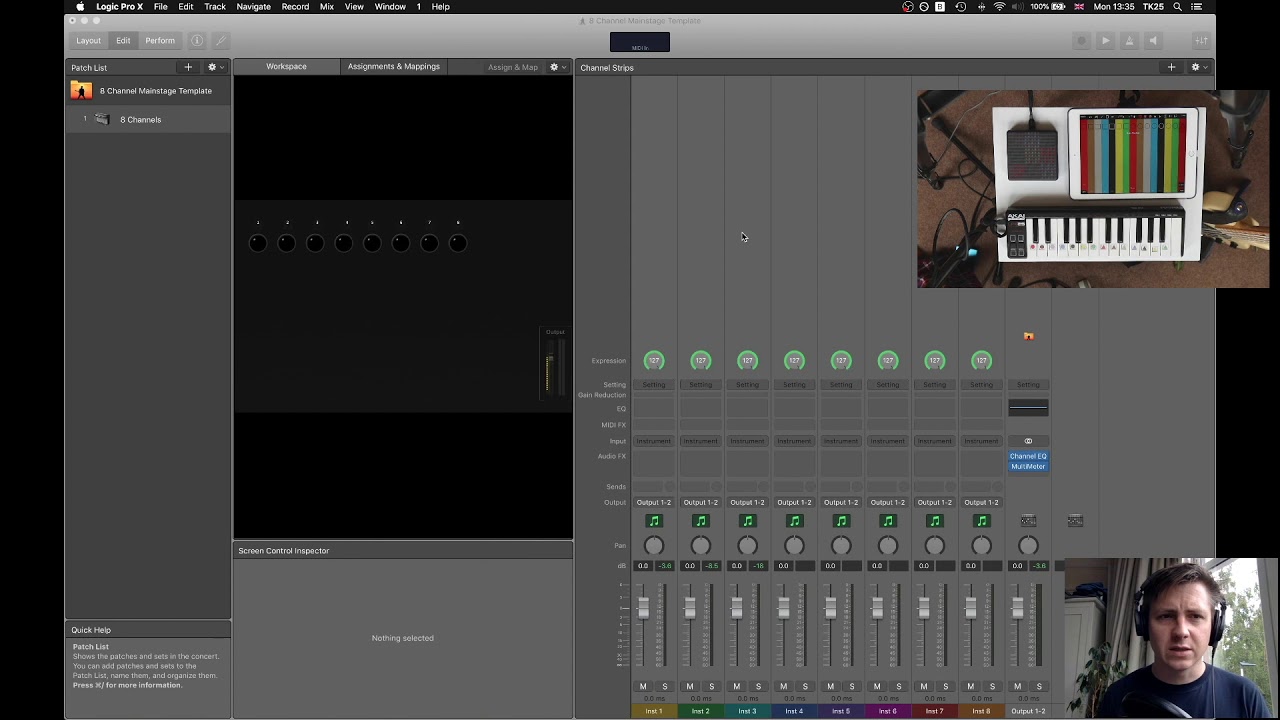This screenshot has width=1280, height=720.
Task: Open the Navigate menu
Action: coord(254,7)
